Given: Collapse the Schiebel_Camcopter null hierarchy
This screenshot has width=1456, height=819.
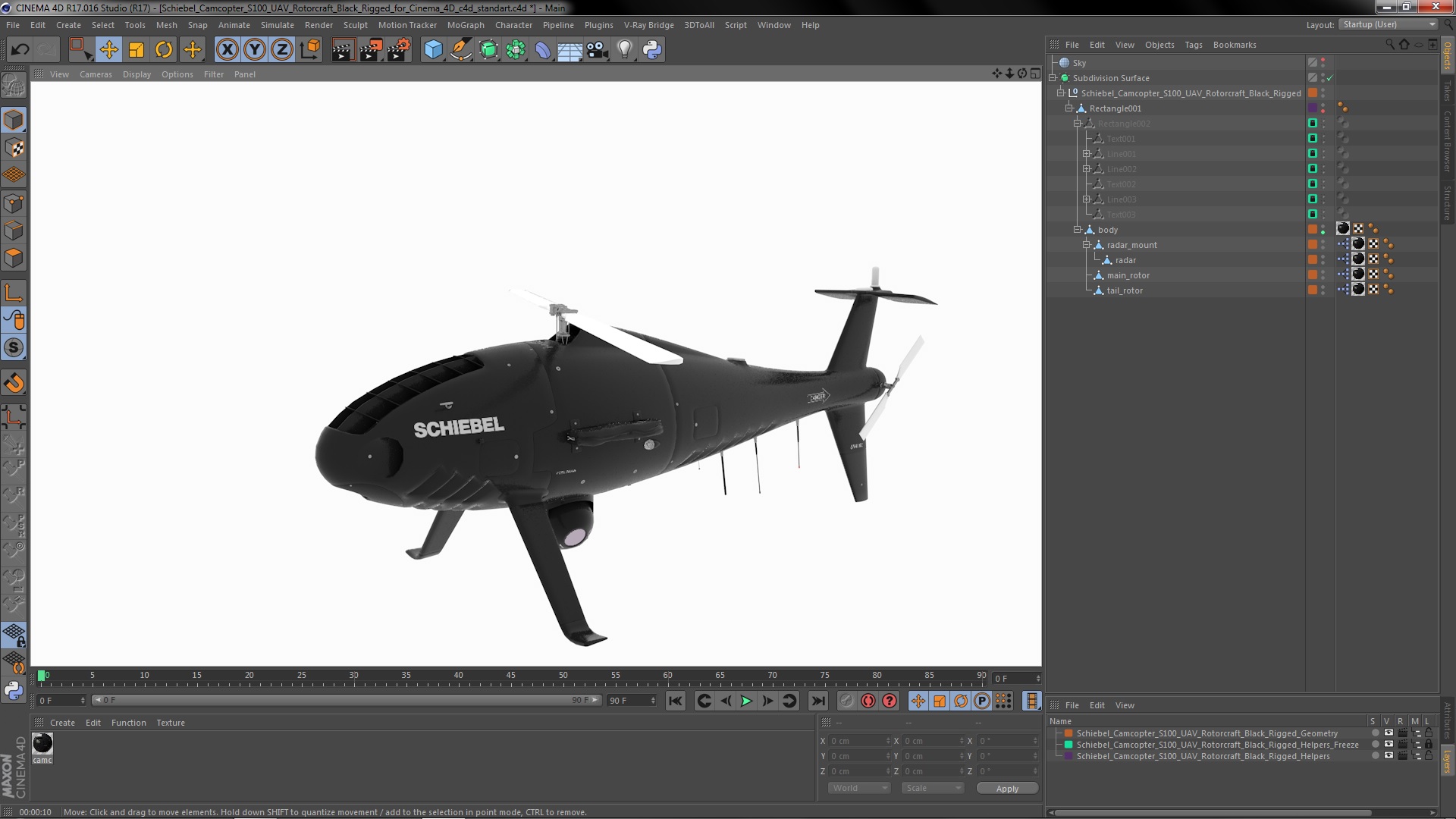Looking at the screenshot, I should (1061, 93).
